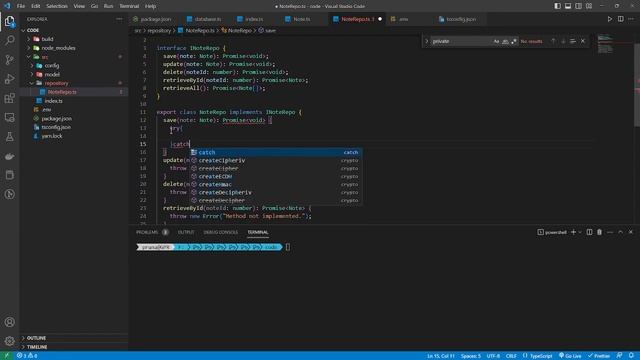Open the Extensions view
This screenshot has width=640, height=360.
9,98
